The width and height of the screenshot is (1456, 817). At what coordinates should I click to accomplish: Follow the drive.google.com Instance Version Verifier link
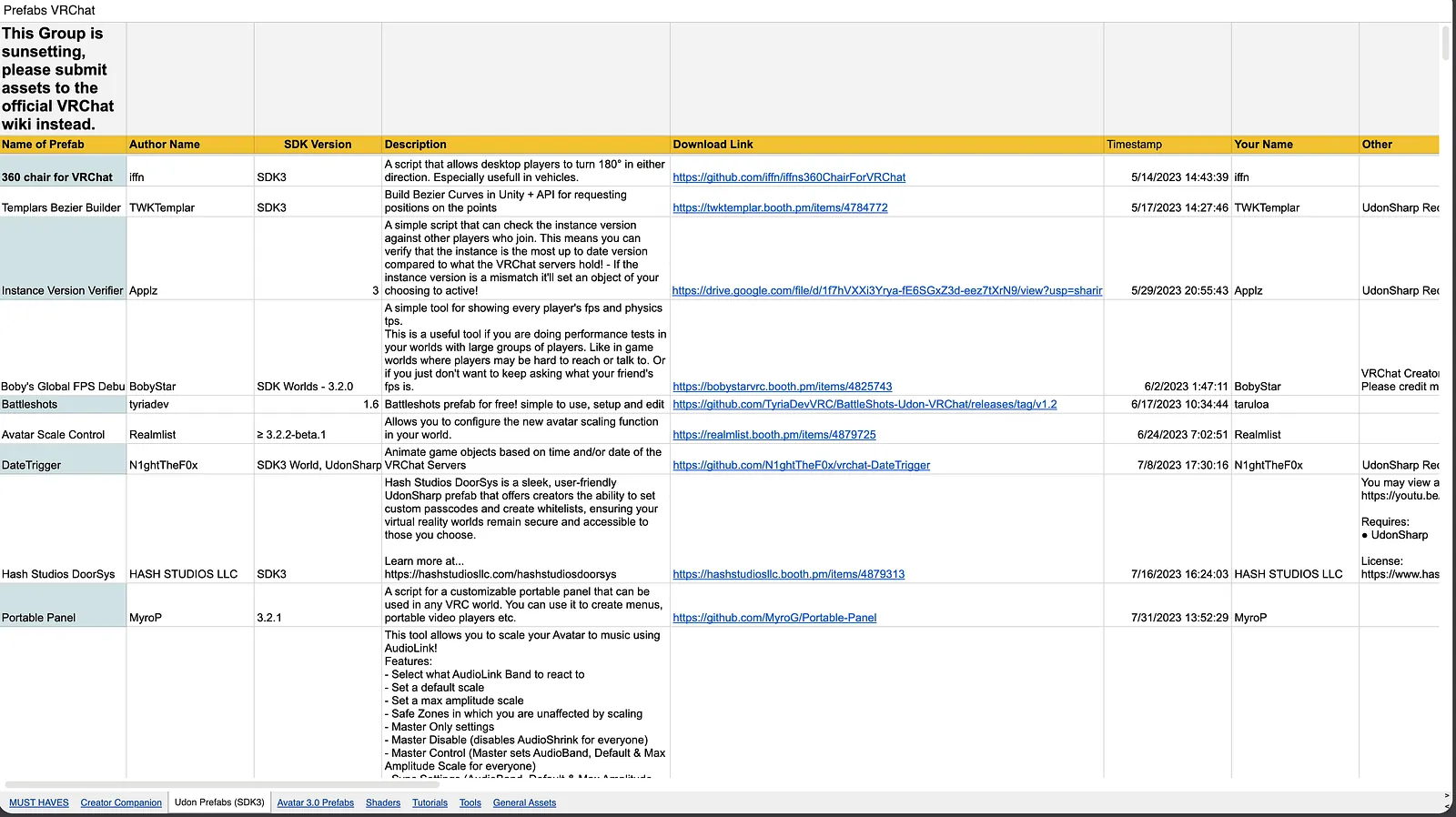pos(887,290)
